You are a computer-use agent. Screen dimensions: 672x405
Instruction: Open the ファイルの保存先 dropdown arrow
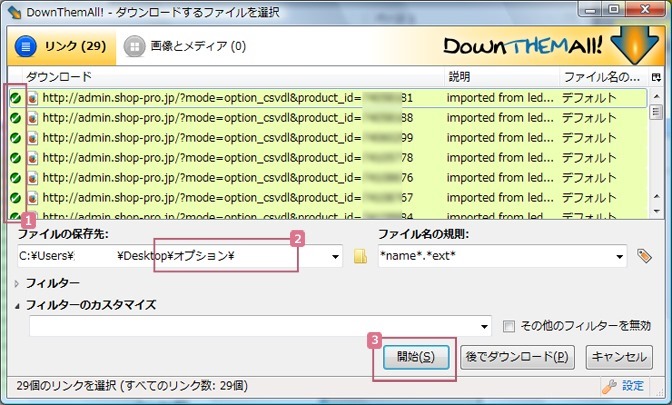pos(336,256)
